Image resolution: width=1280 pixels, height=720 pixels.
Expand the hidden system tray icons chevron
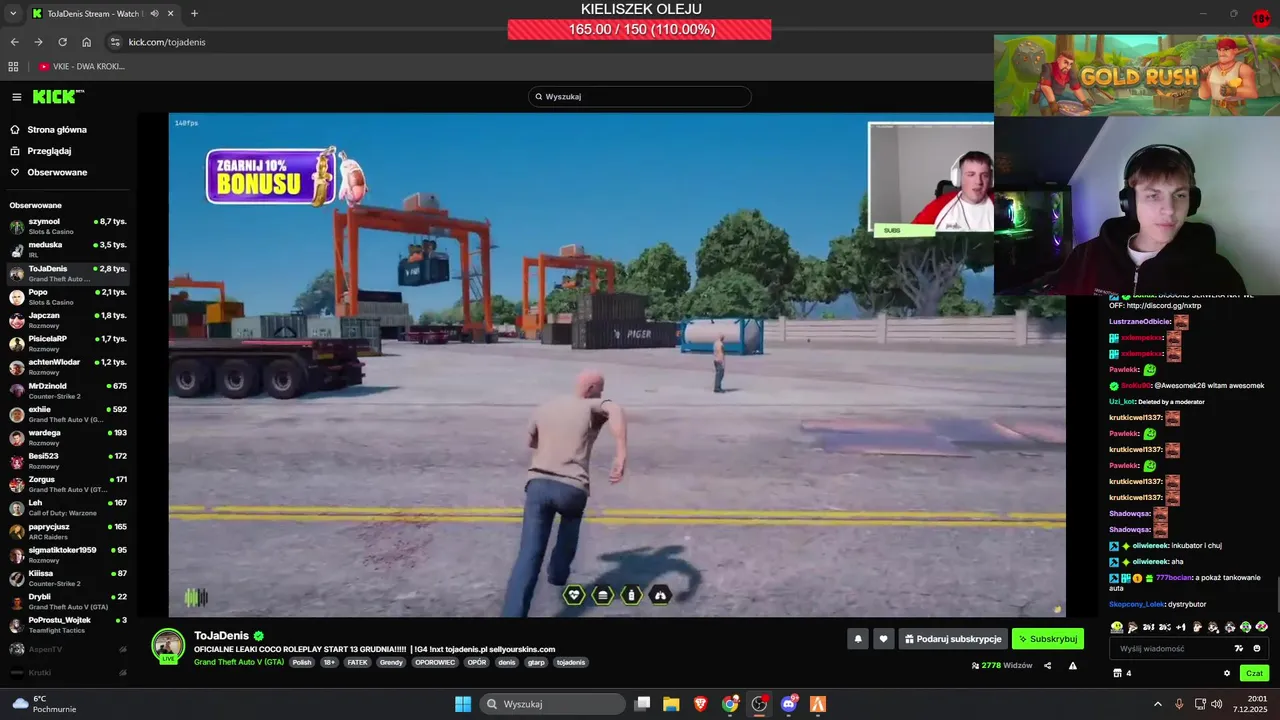[1158, 704]
